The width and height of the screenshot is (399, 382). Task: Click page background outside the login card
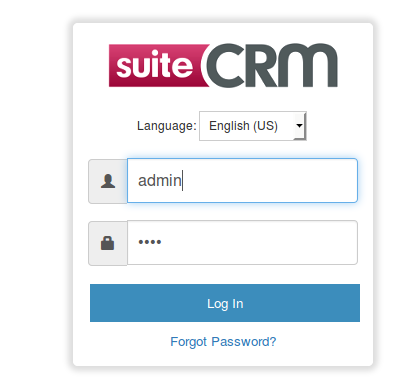coord(33,190)
